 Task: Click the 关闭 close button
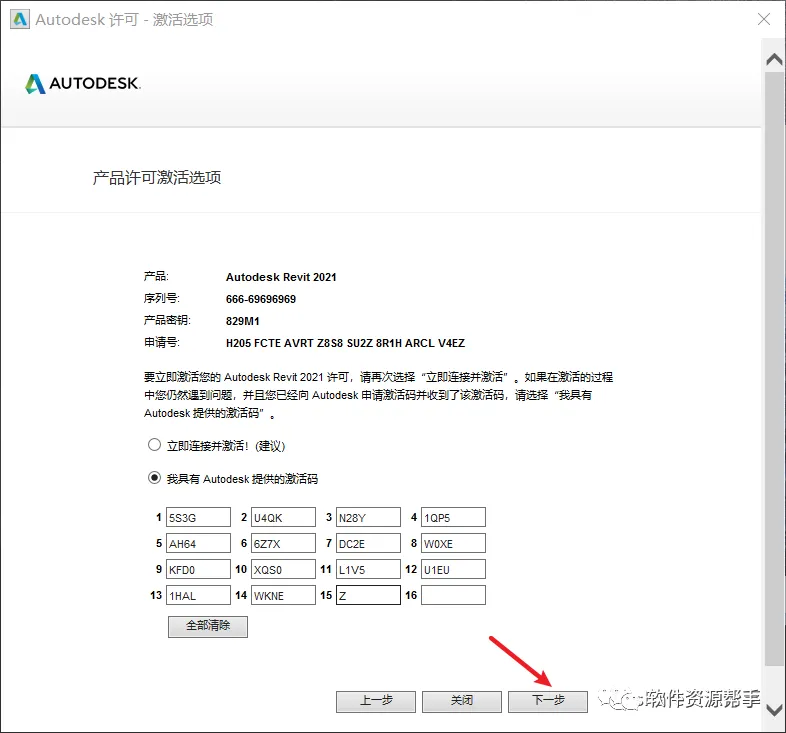coord(462,701)
